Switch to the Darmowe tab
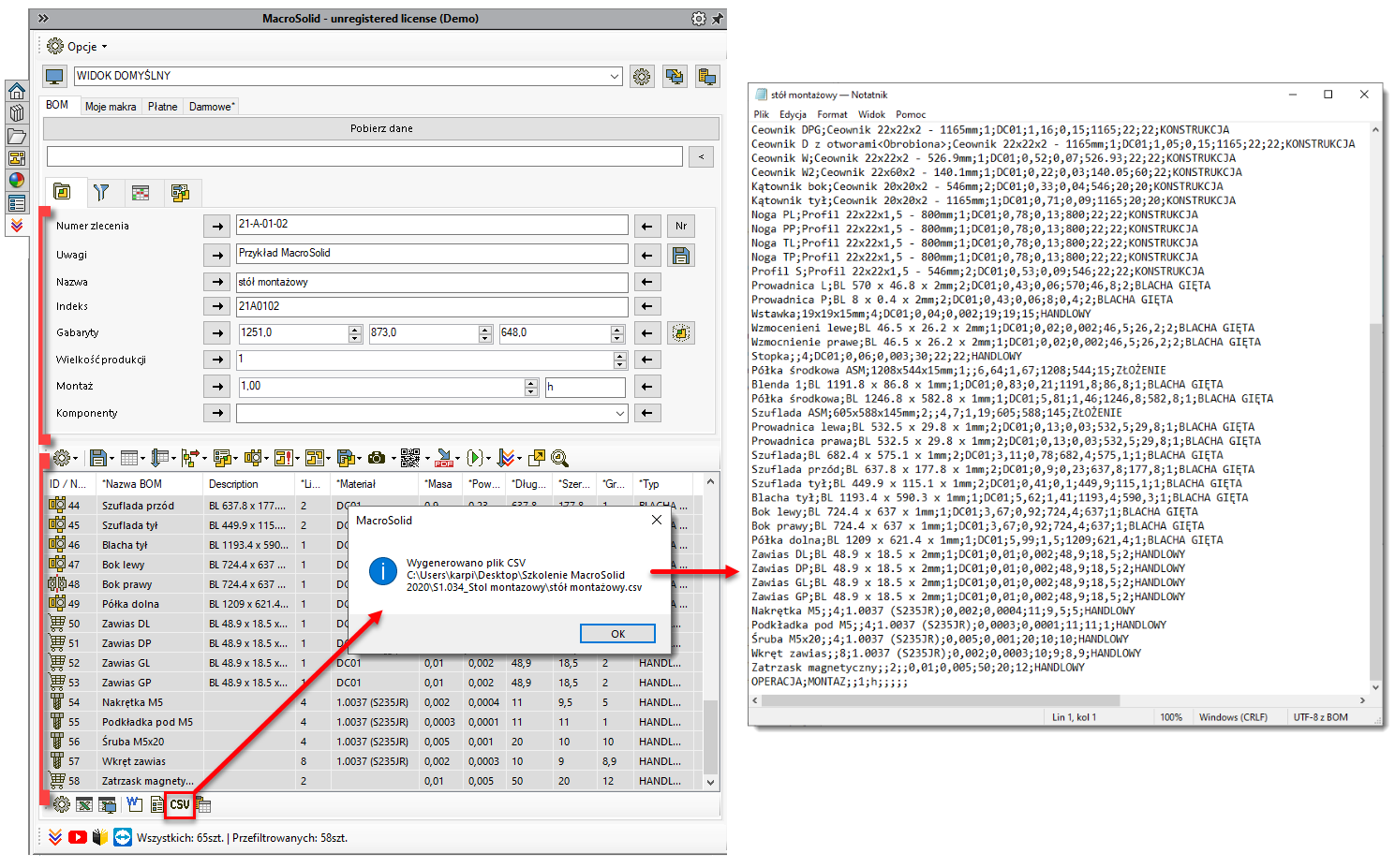This screenshot has width=1395, height=868. point(212,107)
